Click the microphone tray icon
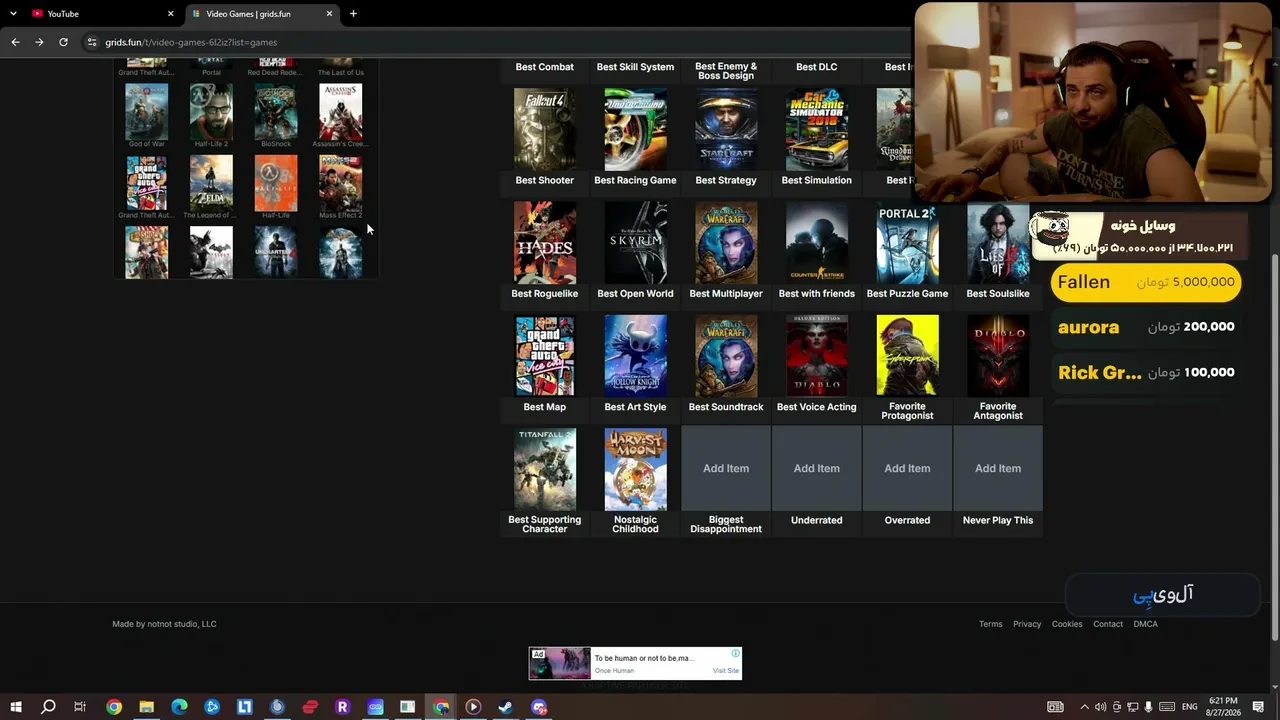 [1148, 707]
